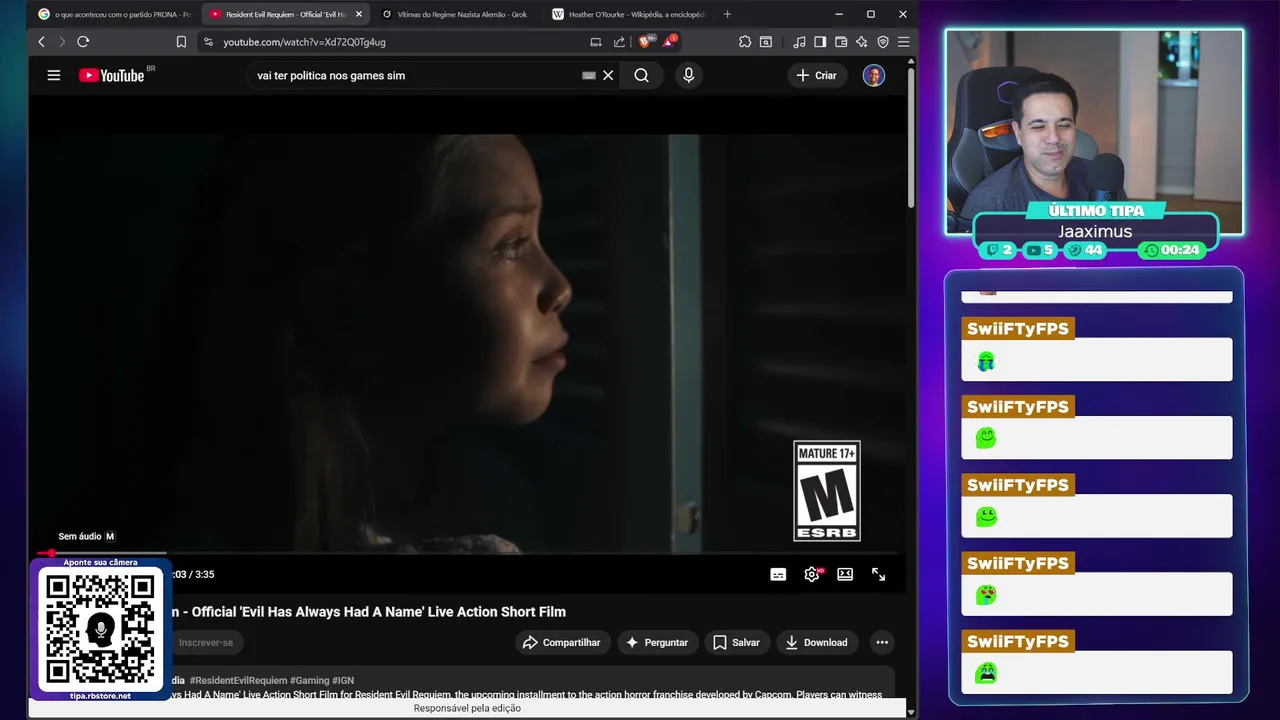
Task: Enter full screen video mode
Action: (878, 574)
